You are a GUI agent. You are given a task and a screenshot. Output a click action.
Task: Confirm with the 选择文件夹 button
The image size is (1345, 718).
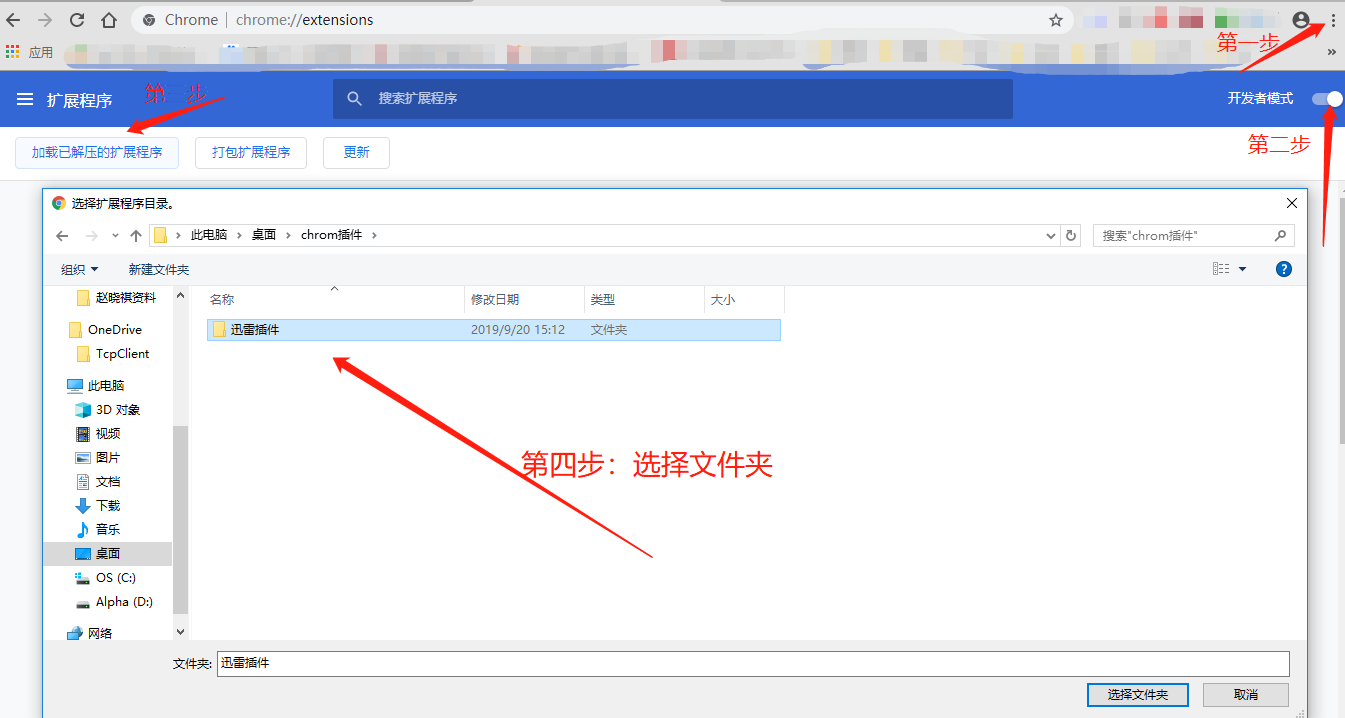point(1137,694)
